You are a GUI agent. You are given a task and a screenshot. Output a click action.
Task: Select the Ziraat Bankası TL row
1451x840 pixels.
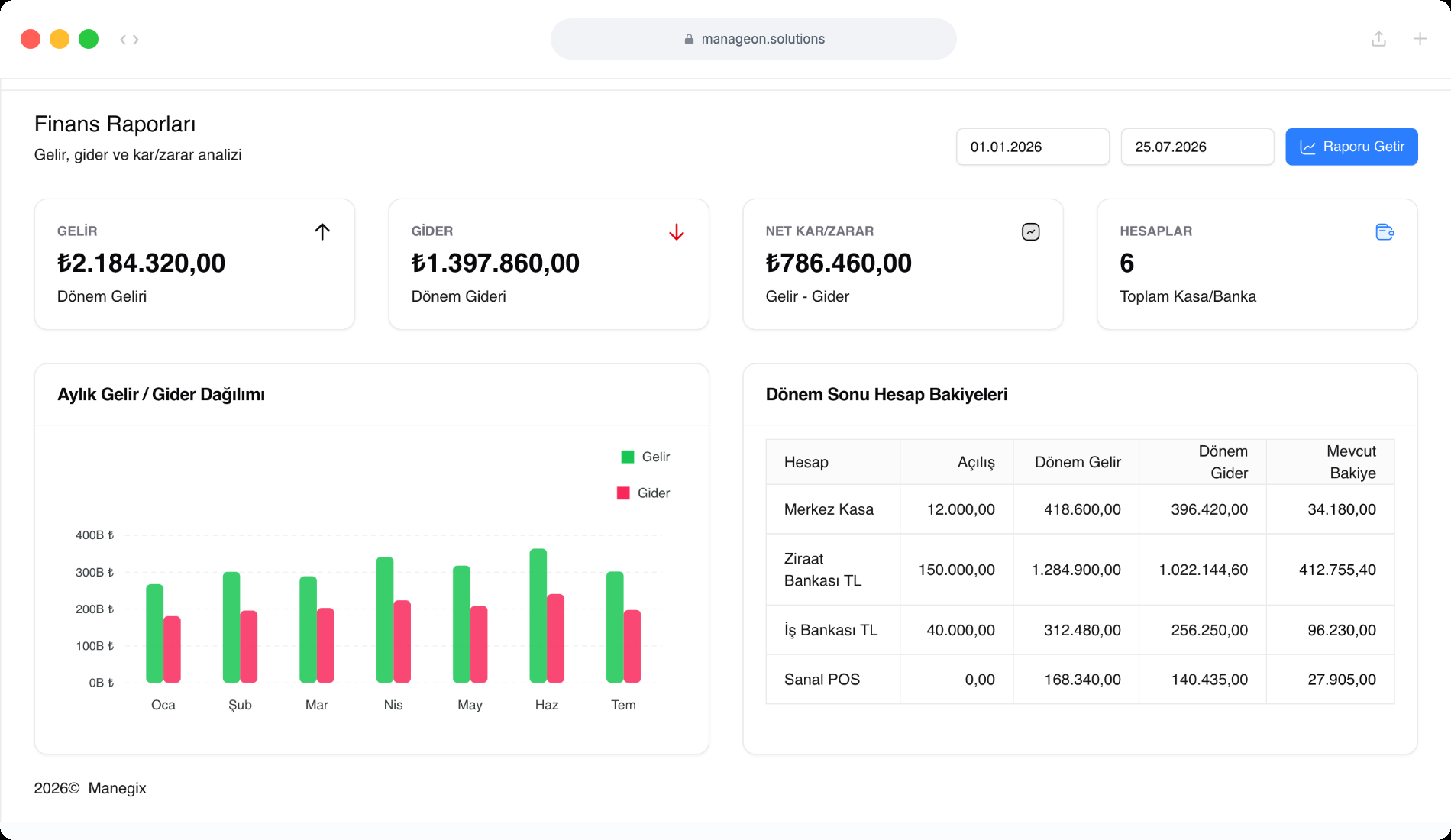1080,570
